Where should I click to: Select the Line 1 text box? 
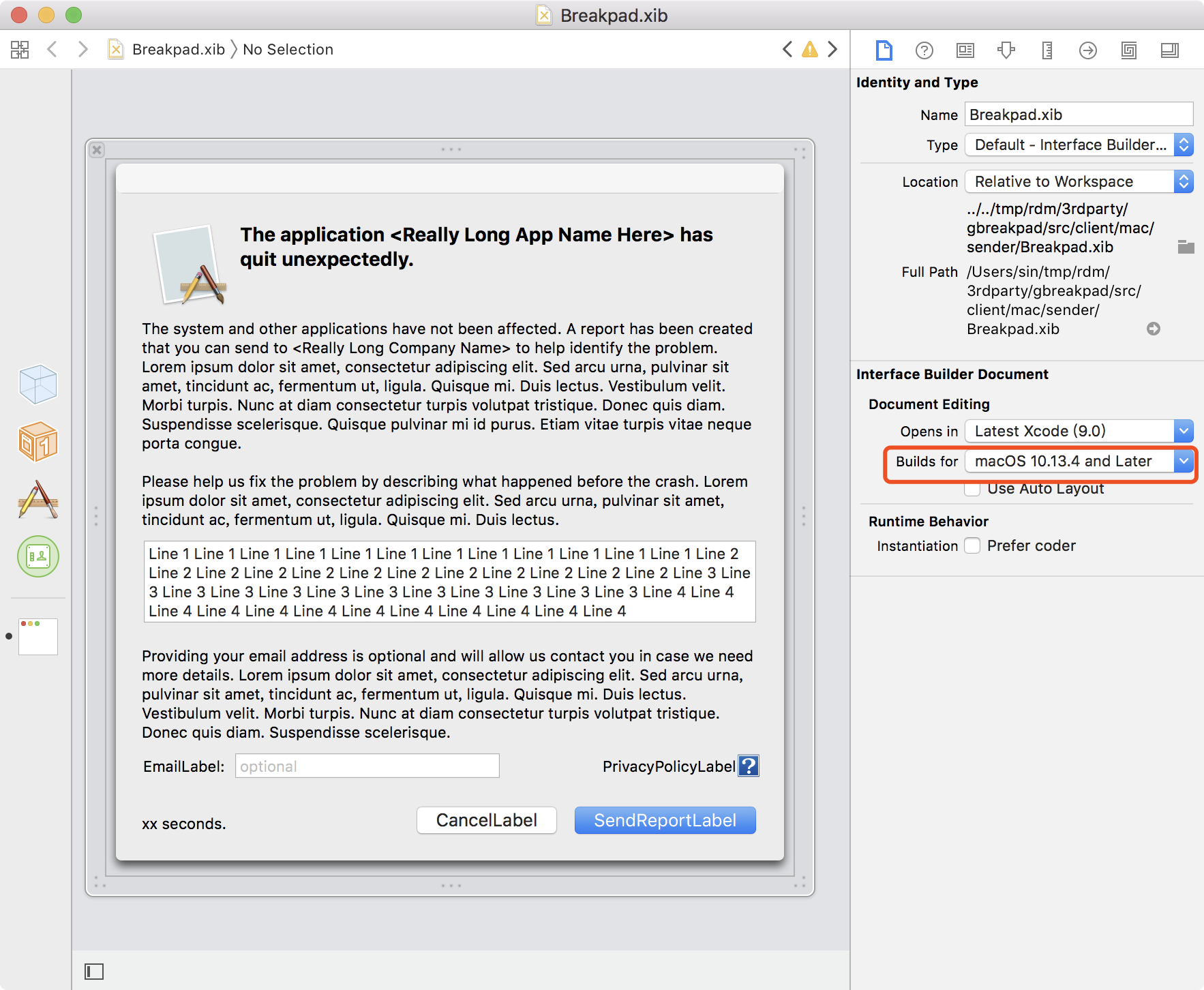point(450,582)
